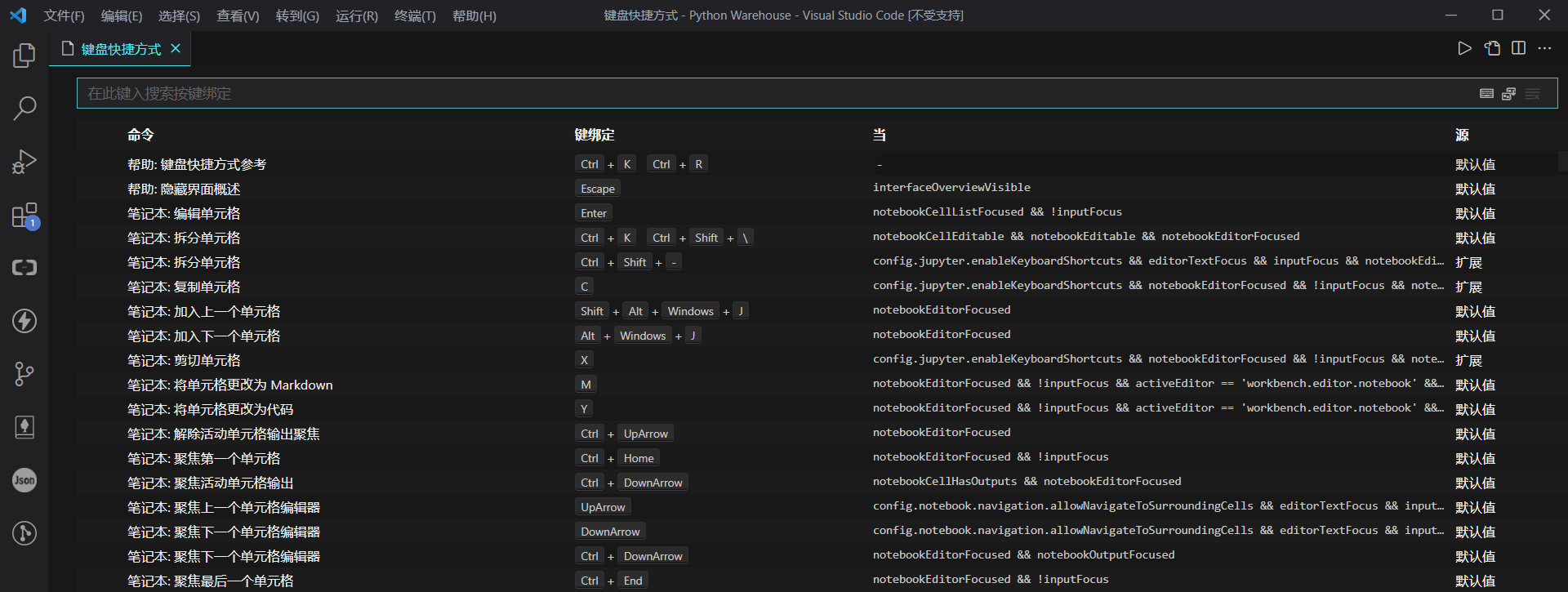The image size is (1568, 592).
Task: Toggle sort by precedence icon
Action: [1509, 94]
